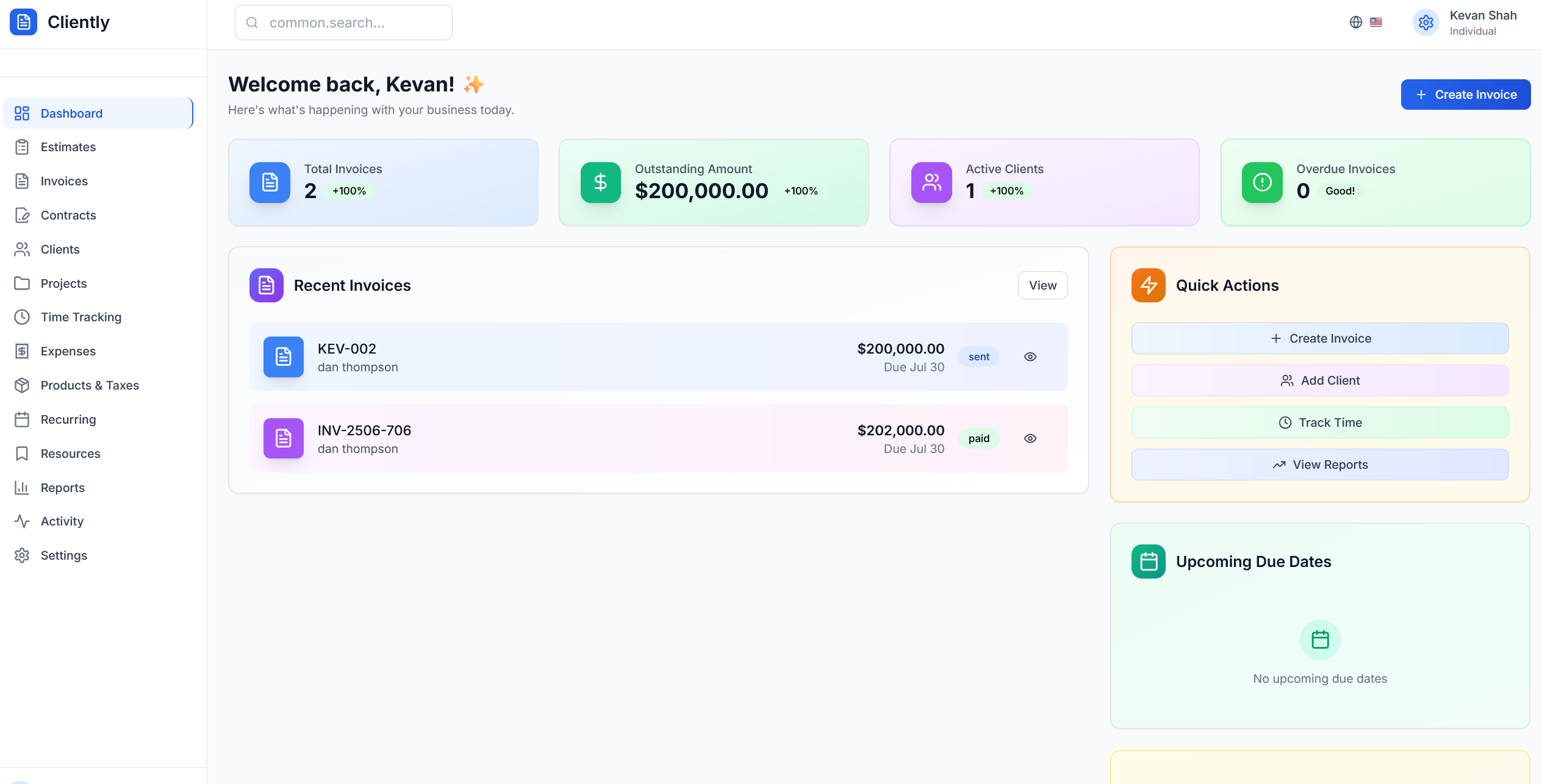Click the Active Clients people icon
The image size is (1542, 784).
click(931, 182)
